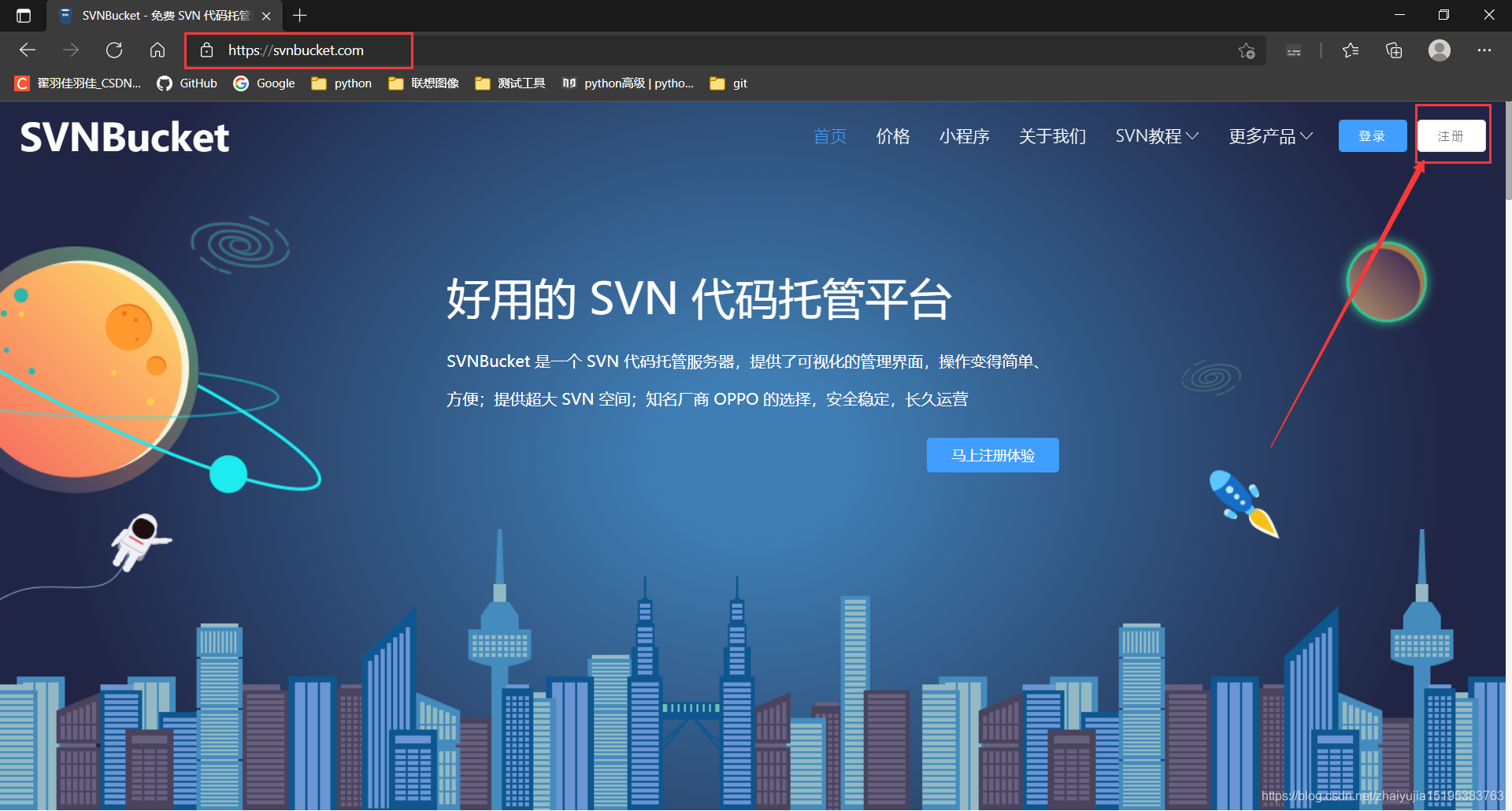This screenshot has height=811, width=1512.
Task: Expand the 更多产品 dropdown
Action: (1269, 135)
